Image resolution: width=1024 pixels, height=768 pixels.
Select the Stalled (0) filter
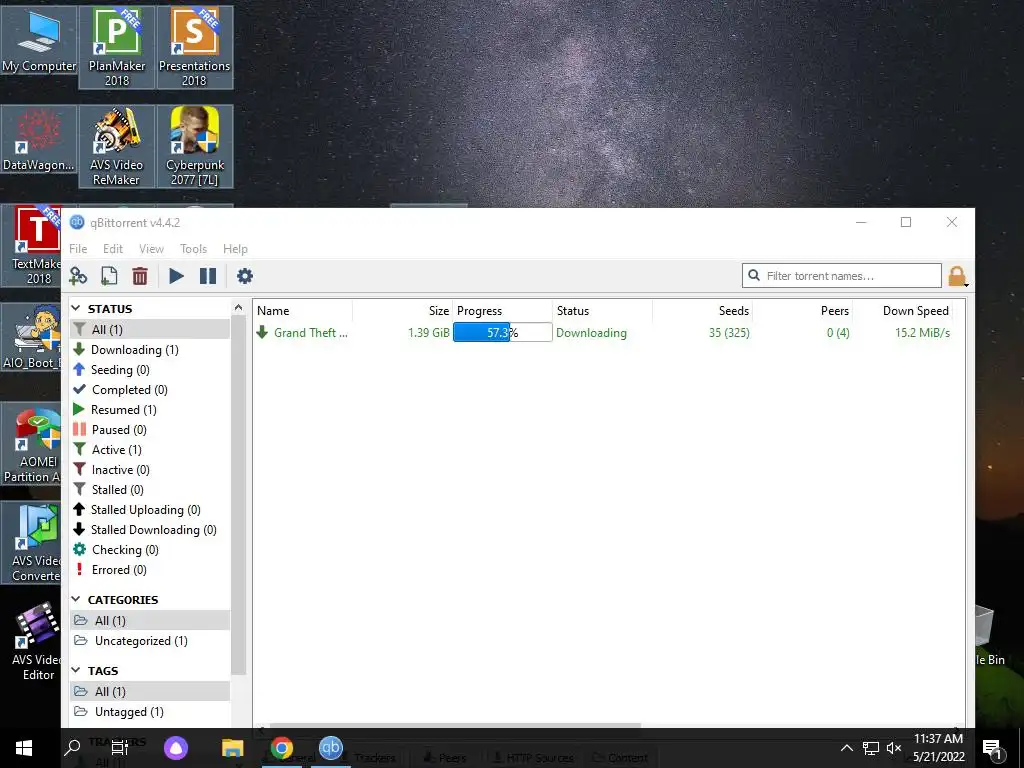pos(150,489)
